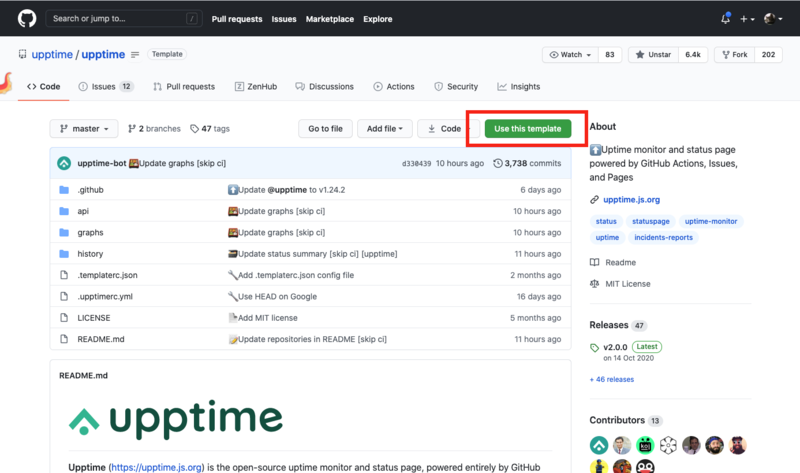Switch to the Discussions tab
Viewport: 800px width, 473px height.
[x=324, y=87]
